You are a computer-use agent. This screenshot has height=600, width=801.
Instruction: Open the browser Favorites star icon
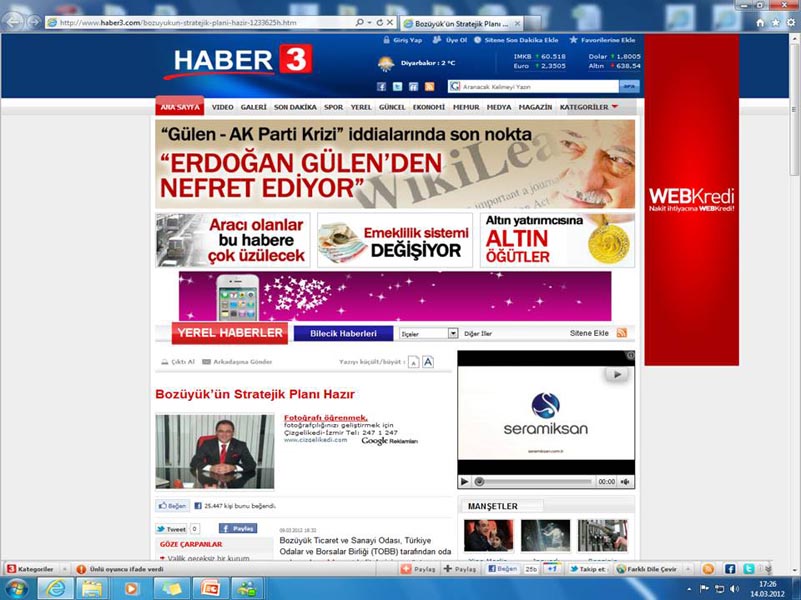(775, 22)
